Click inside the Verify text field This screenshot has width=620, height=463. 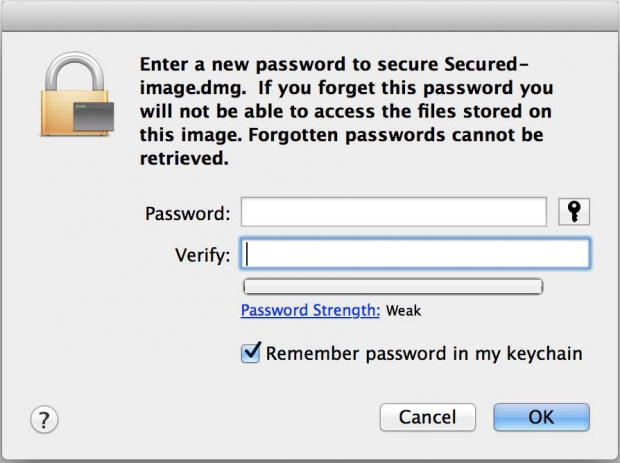[415, 253]
